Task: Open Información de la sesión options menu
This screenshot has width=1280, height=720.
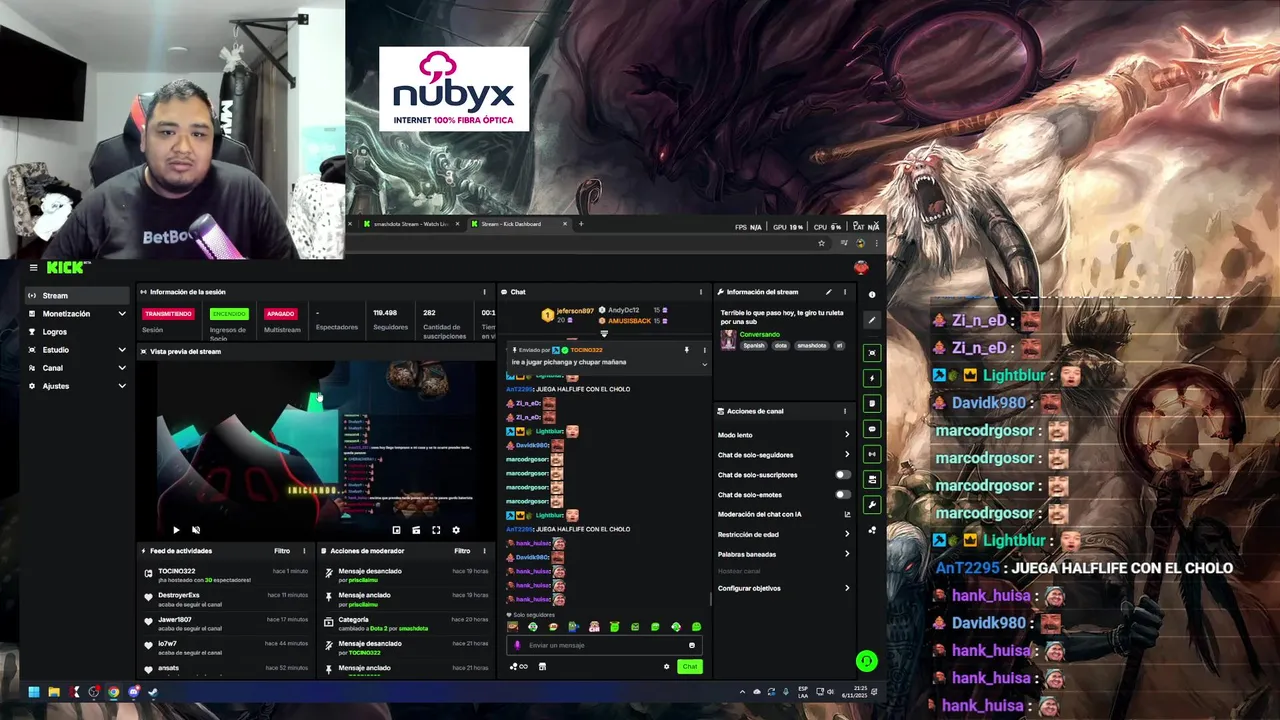Action: [485, 292]
